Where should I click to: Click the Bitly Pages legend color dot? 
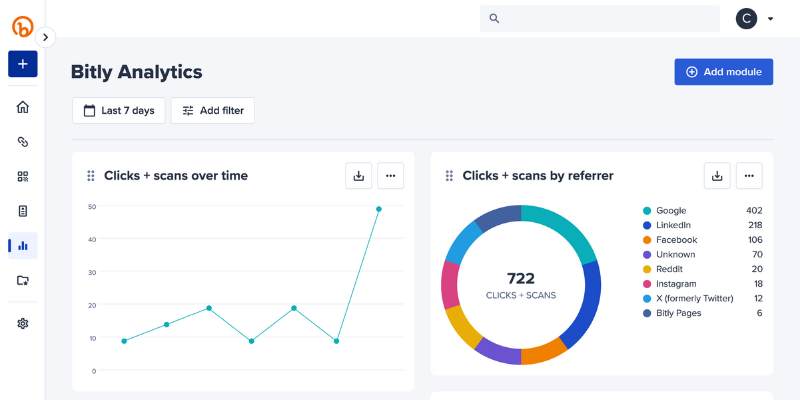click(647, 313)
